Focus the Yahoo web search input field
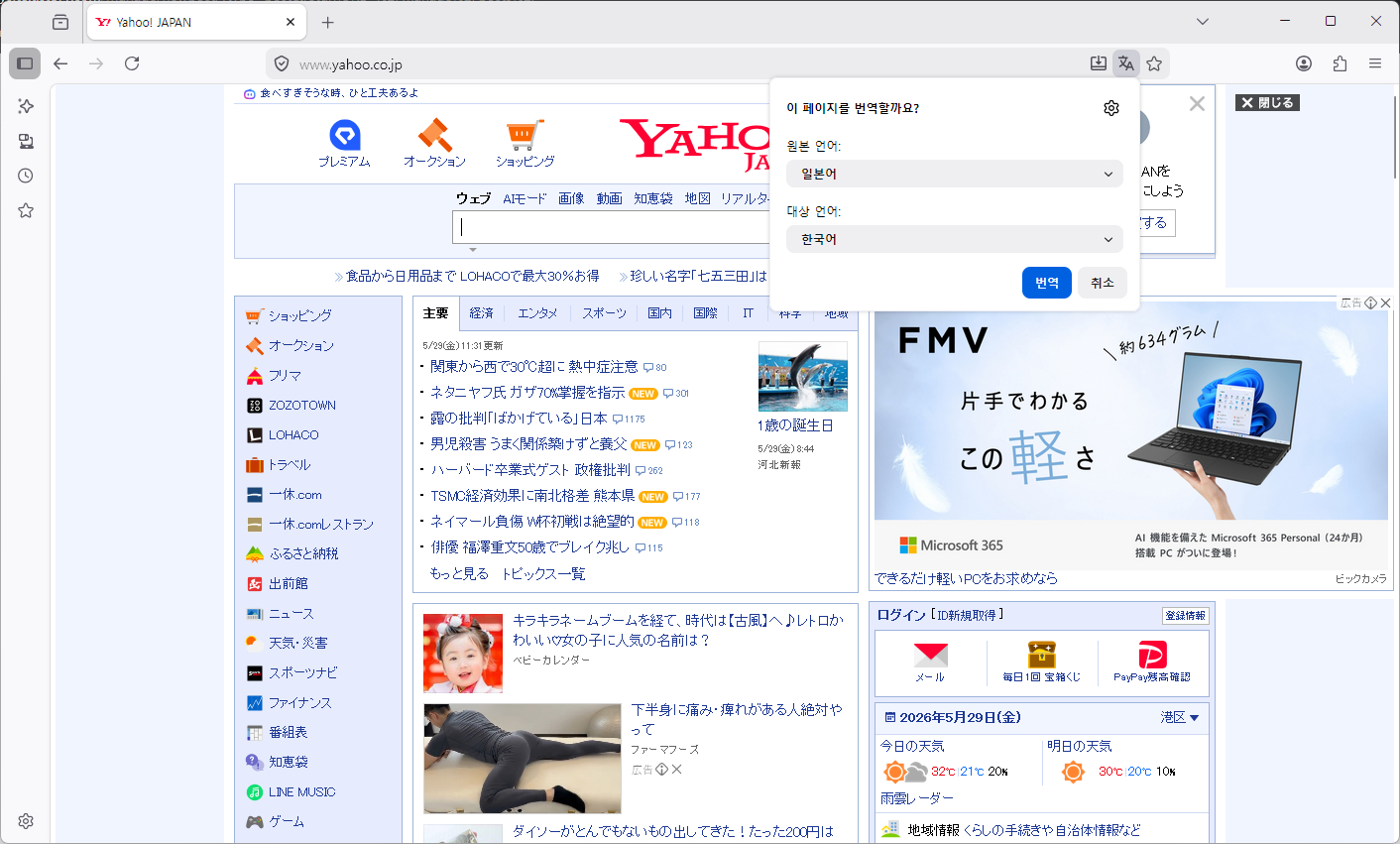Image resolution: width=1400 pixels, height=844 pixels. [611, 227]
